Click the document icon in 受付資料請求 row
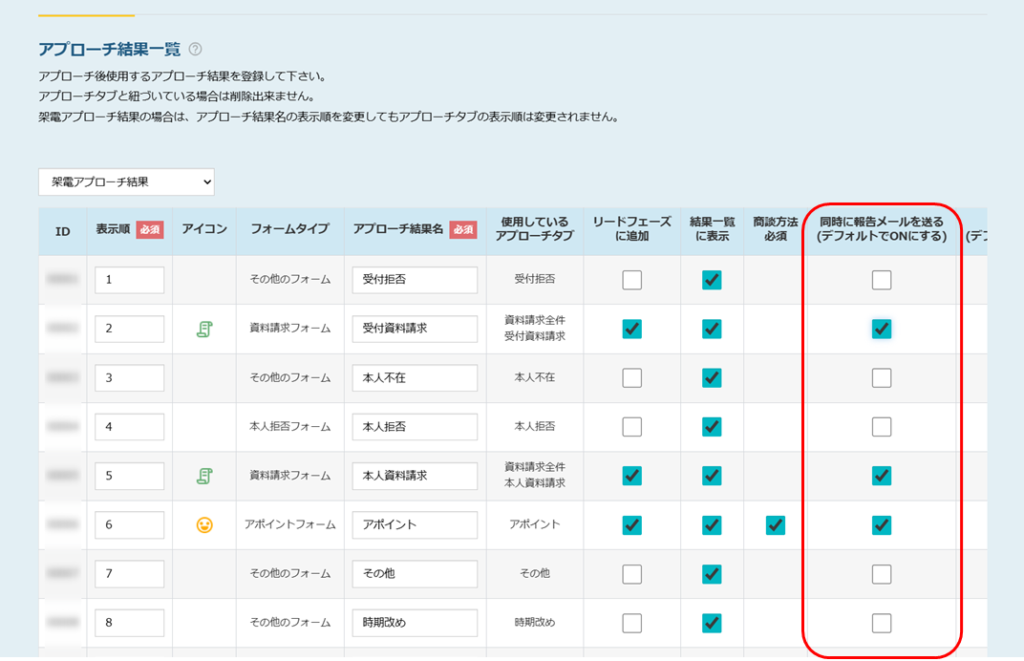The image size is (1024, 661). 204,329
